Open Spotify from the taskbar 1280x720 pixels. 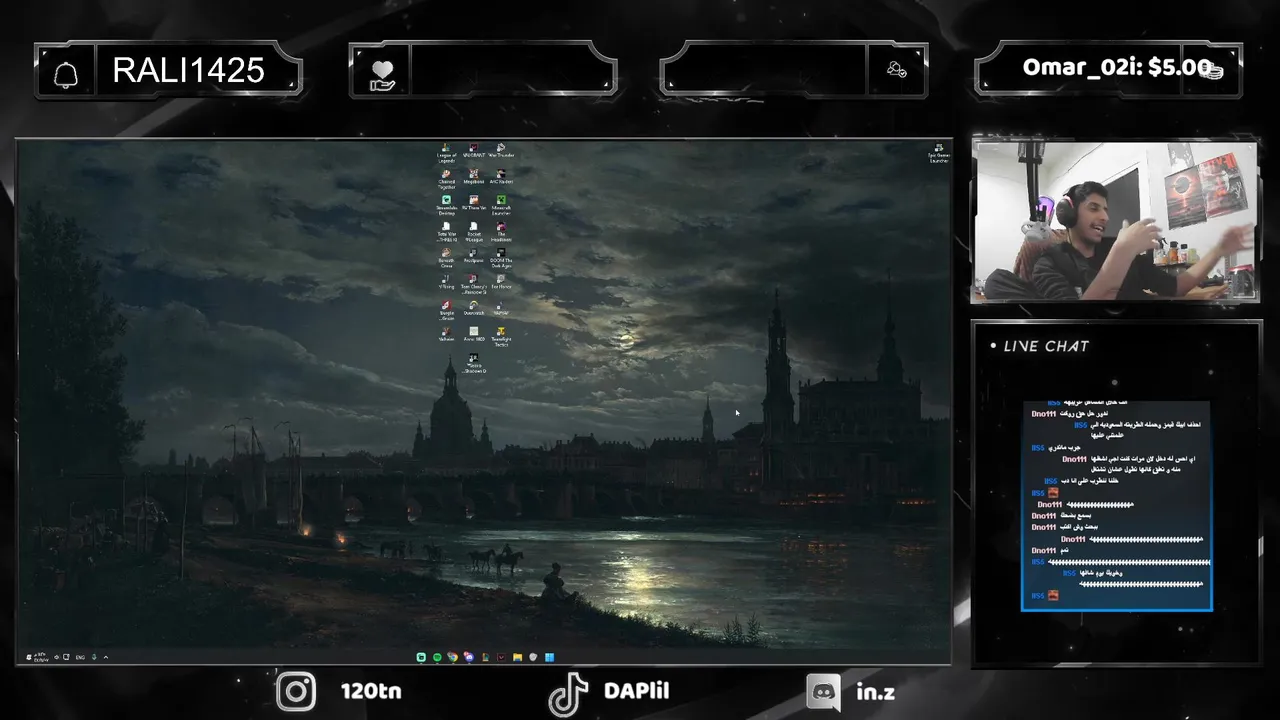(x=437, y=657)
